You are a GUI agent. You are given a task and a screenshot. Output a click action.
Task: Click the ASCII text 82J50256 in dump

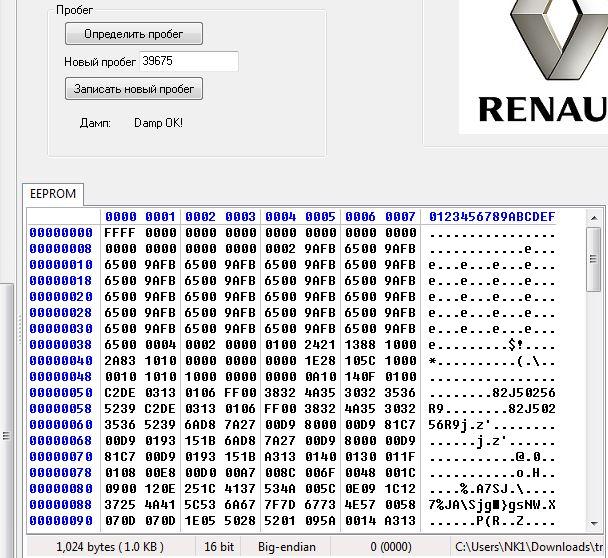523,392
